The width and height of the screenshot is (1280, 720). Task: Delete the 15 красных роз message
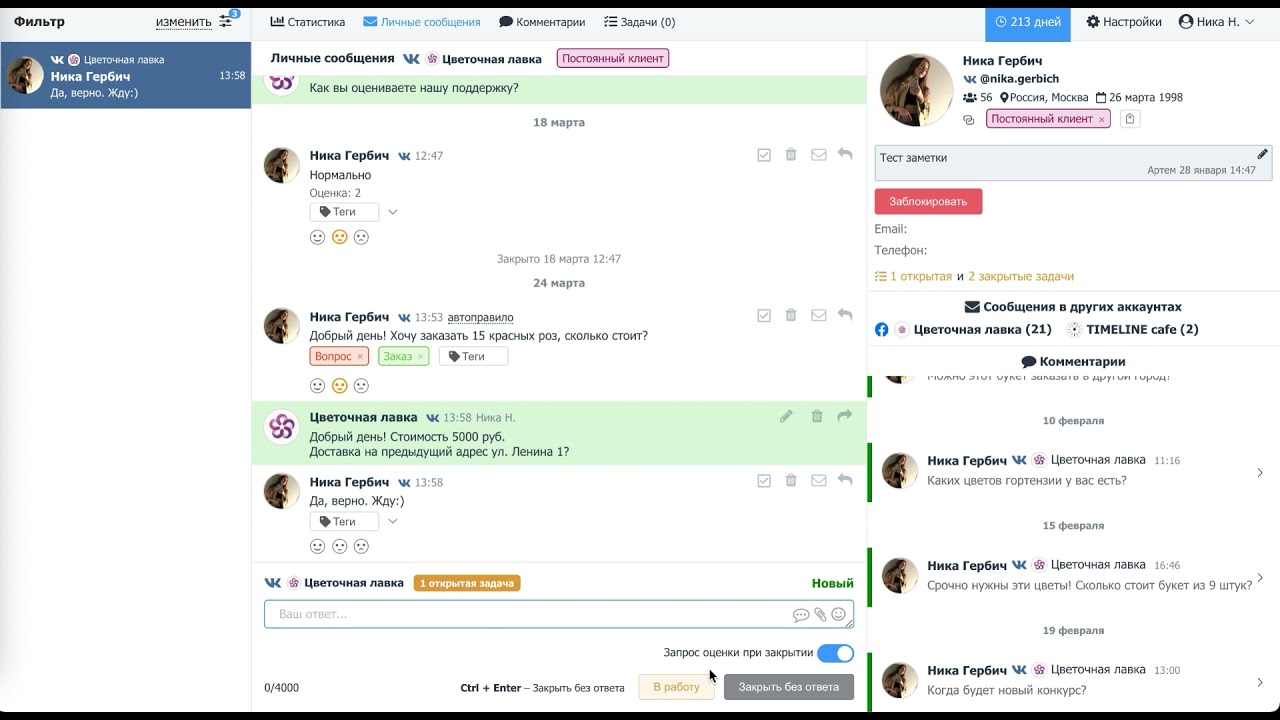pos(791,315)
